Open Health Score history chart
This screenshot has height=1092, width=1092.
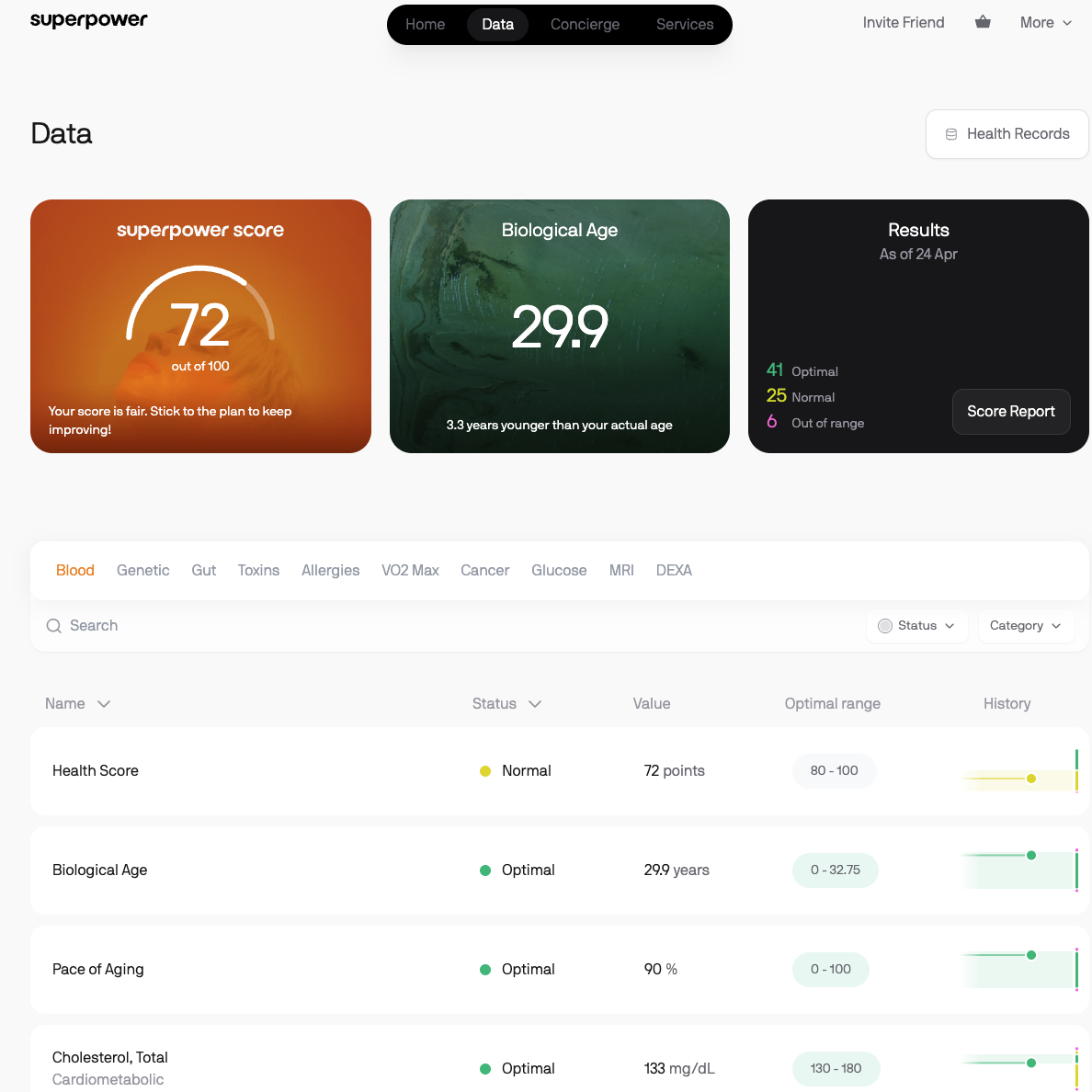point(1018,772)
